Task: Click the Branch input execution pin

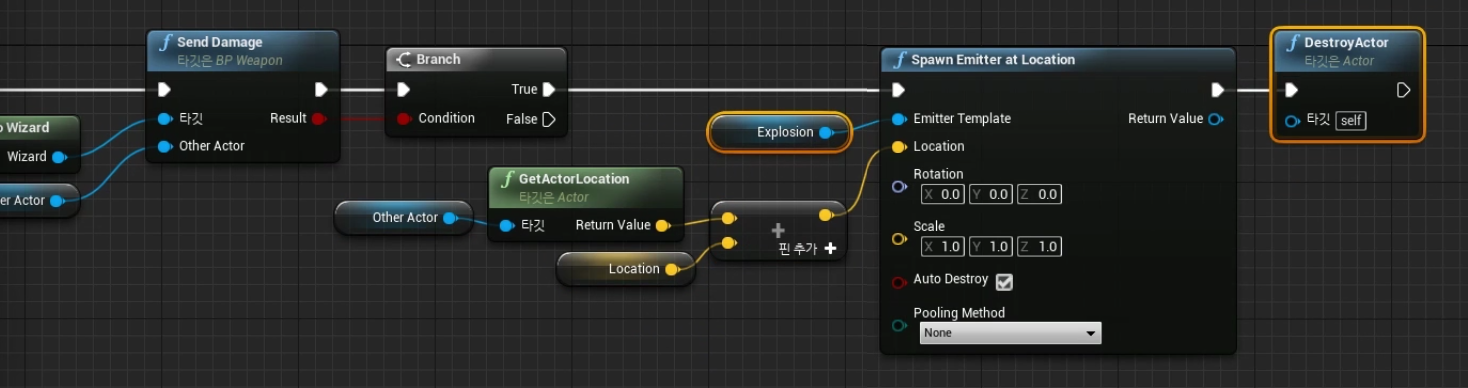Action: [x=402, y=90]
